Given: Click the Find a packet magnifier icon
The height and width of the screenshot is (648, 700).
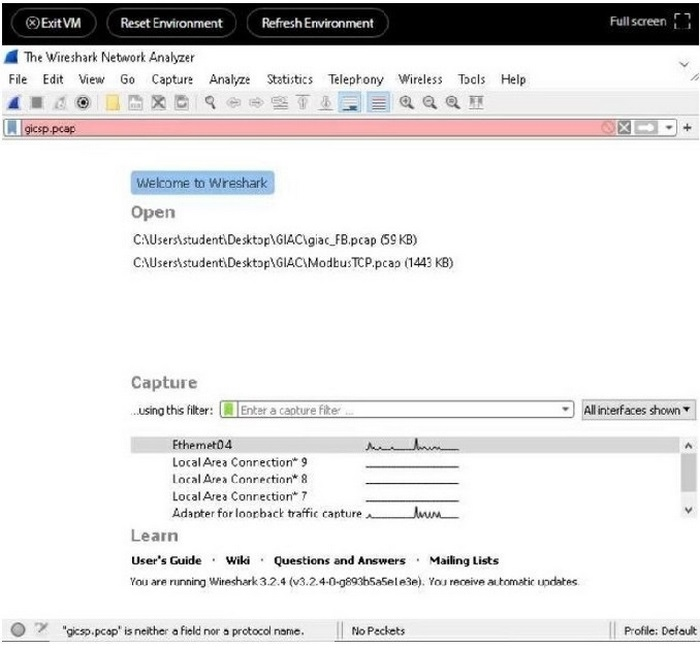Looking at the screenshot, I should 210,103.
